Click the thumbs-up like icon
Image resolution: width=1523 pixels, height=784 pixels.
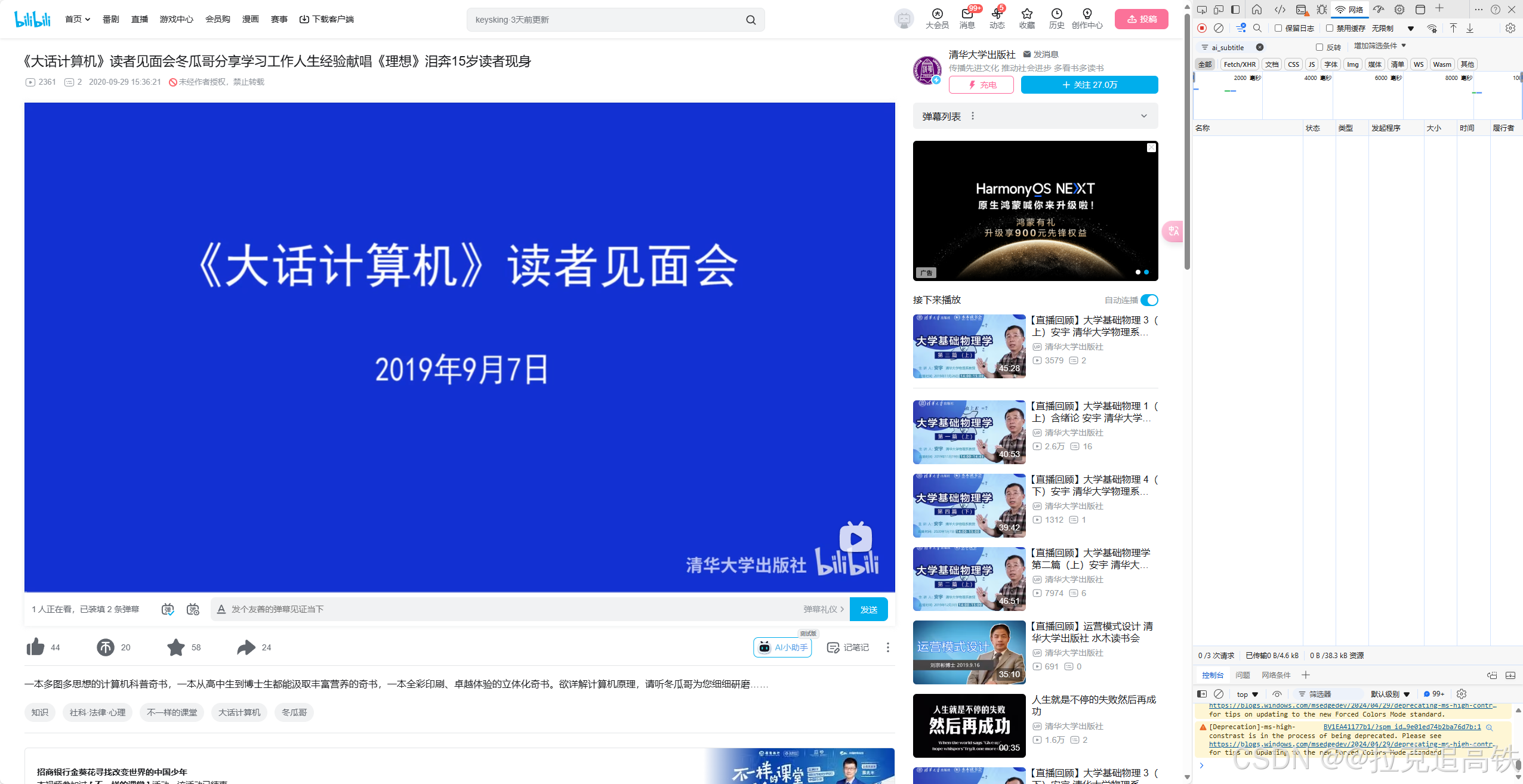pyautogui.click(x=36, y=647)
